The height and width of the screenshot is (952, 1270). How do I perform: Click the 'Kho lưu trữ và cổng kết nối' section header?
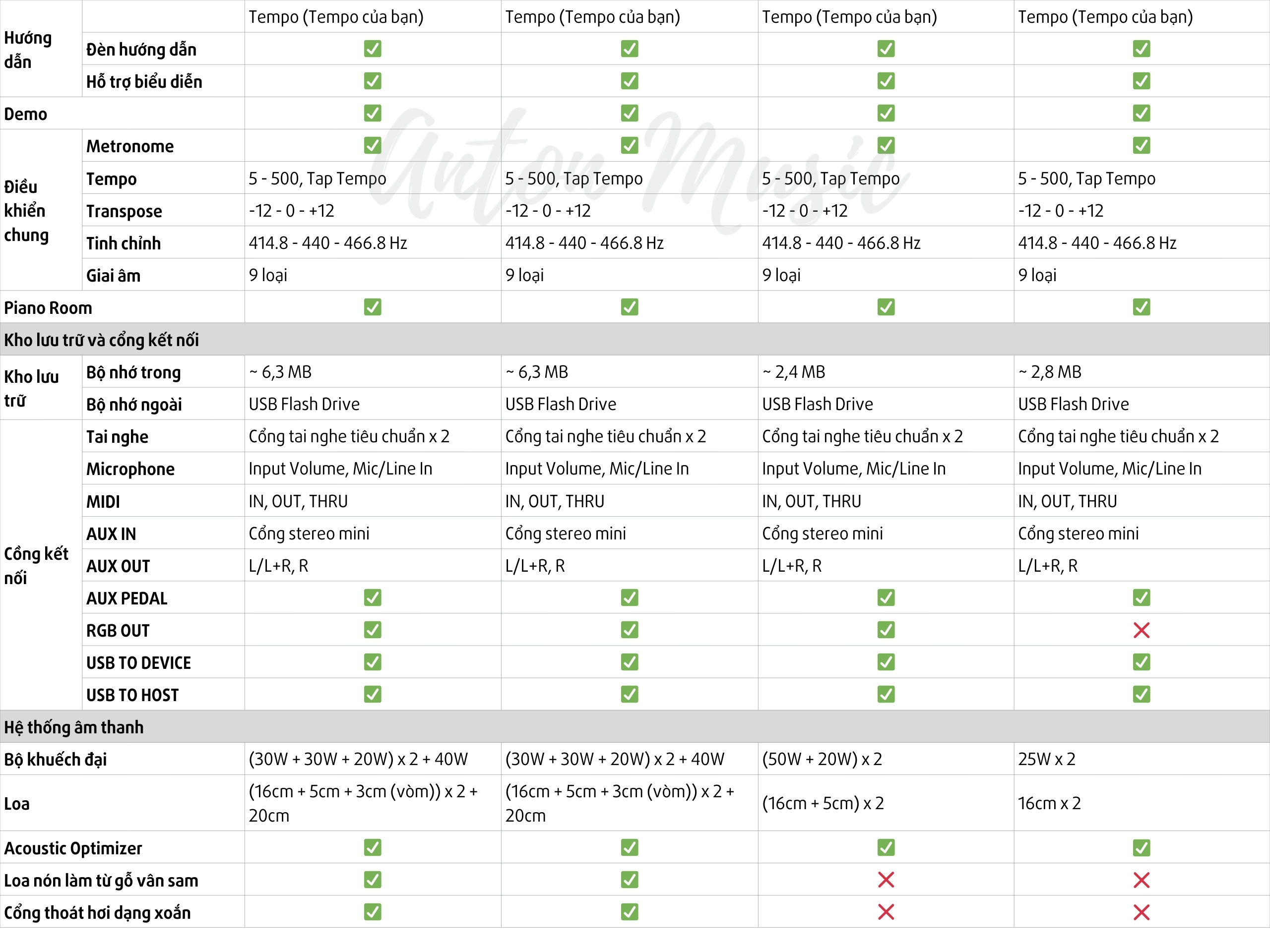click(102, 340)
